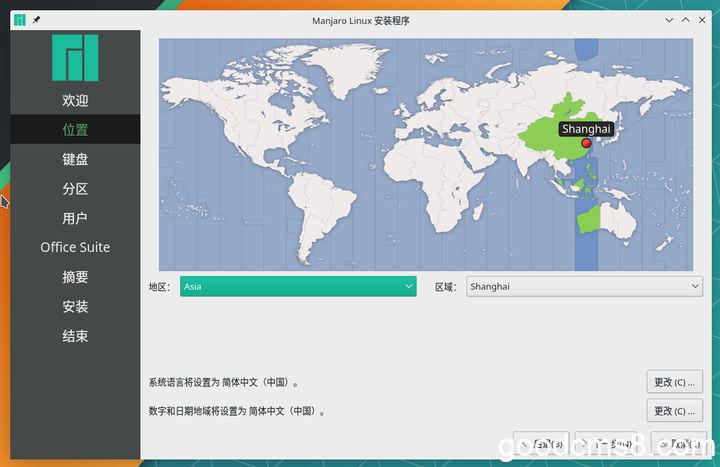The image size is (720, 467).
Task: Select the 安装 step in sidebar
Action: point(75,306)
